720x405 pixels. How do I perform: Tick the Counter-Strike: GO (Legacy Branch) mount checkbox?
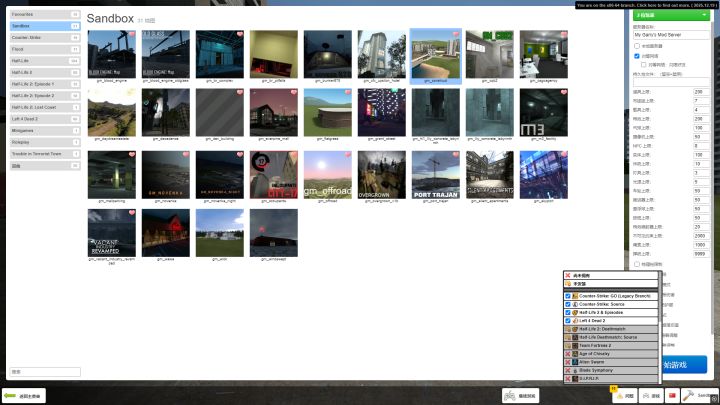(568, 296)
